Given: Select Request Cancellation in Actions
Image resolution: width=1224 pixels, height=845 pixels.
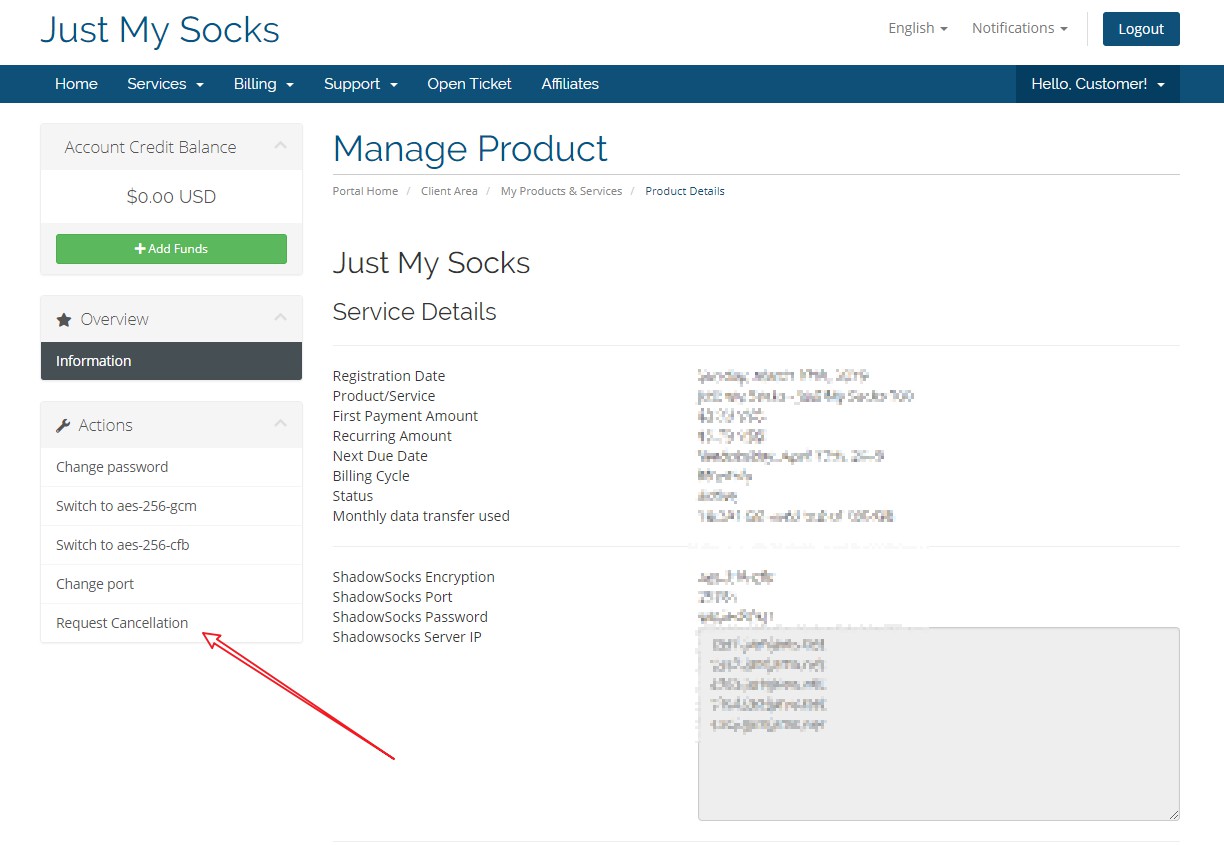Looking at the screenshot, I should click(x=122, y=623).
